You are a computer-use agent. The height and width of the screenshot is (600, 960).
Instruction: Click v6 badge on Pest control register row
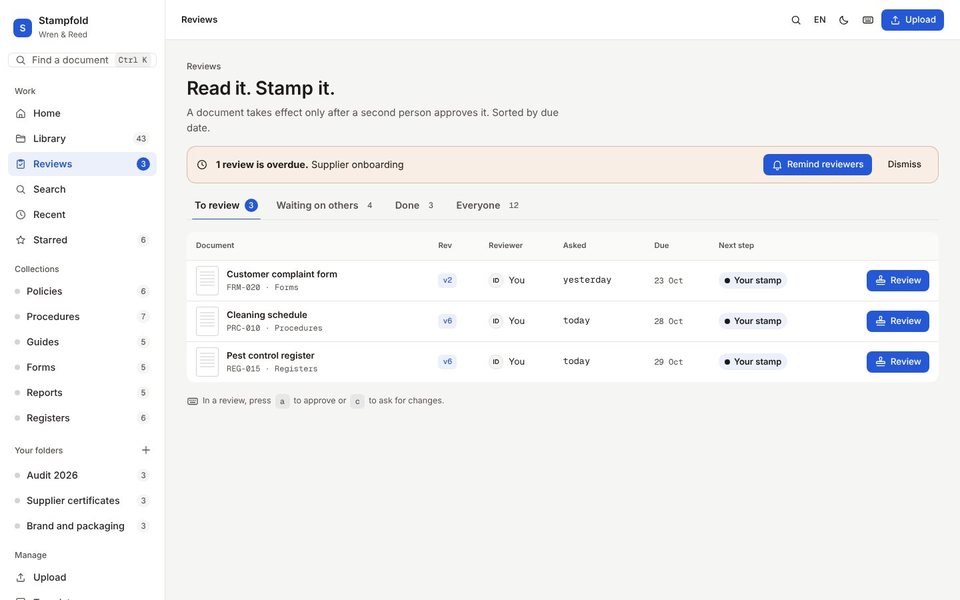tap(448, 362)
